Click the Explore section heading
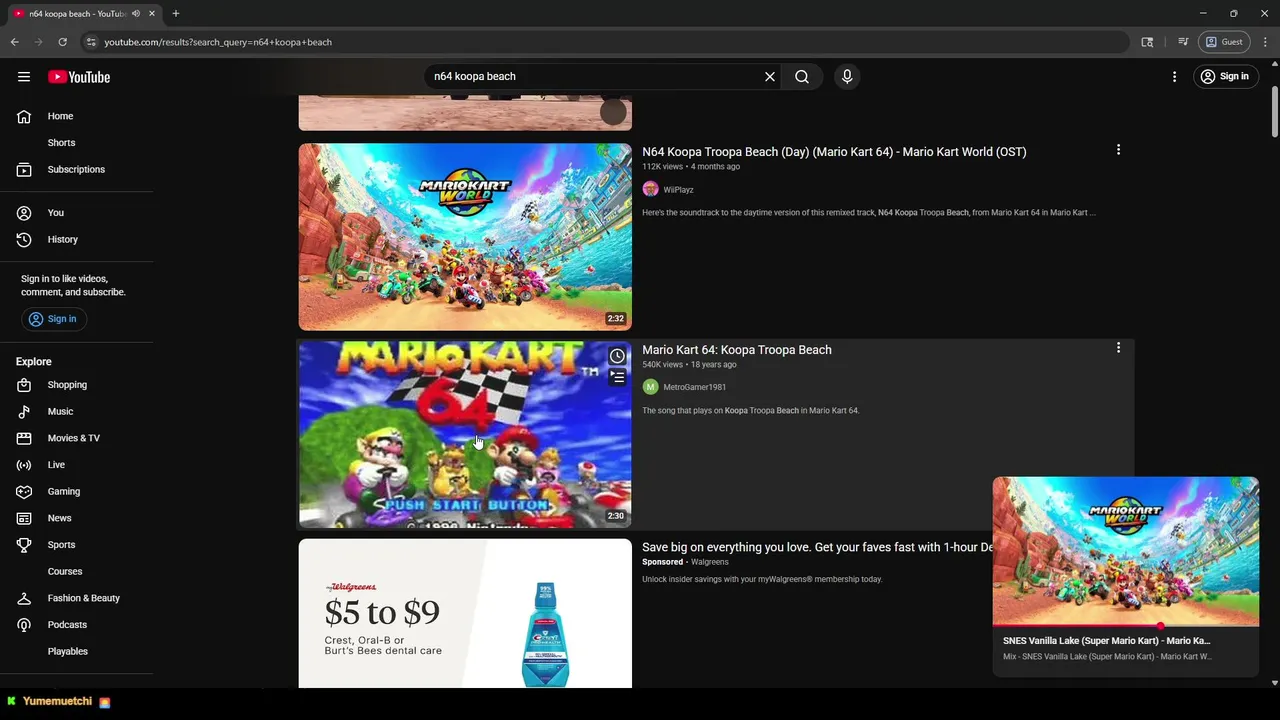1280x720 pixels. [x=34, y=362]
